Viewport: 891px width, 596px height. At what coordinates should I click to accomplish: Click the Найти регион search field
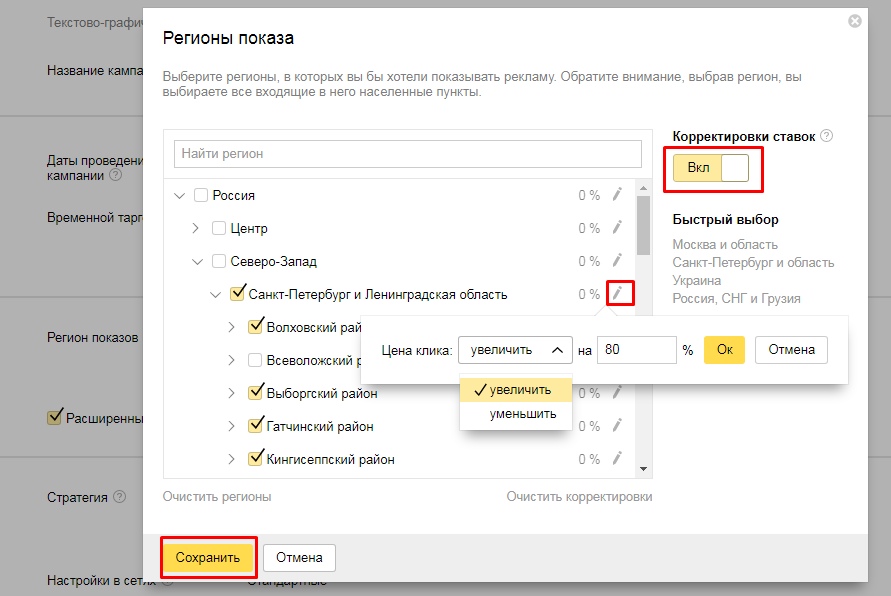(x=407, y=154)
